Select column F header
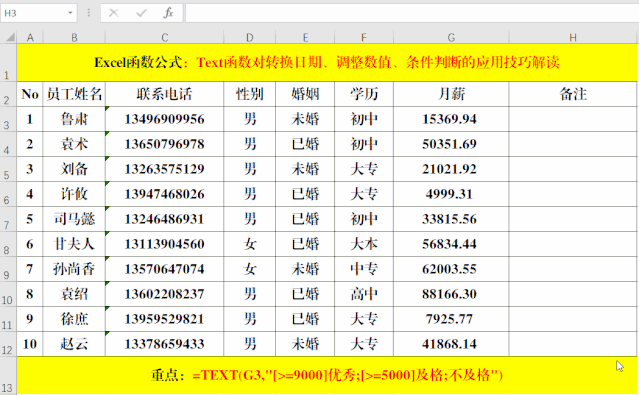 click(364, 38)
